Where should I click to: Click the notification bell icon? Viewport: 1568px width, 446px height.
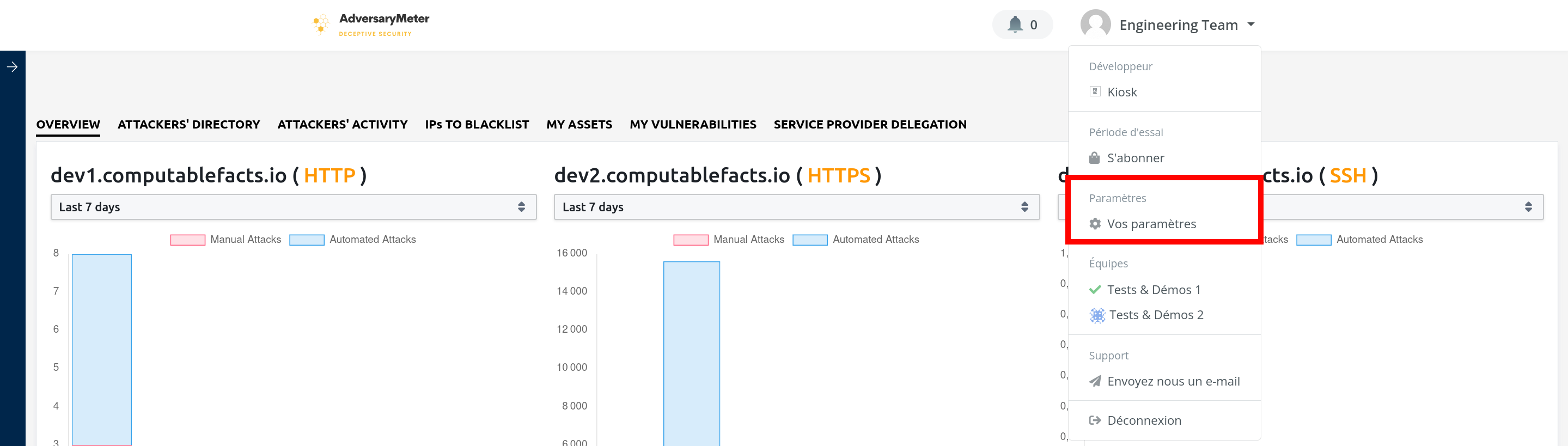pos(1015,25)
